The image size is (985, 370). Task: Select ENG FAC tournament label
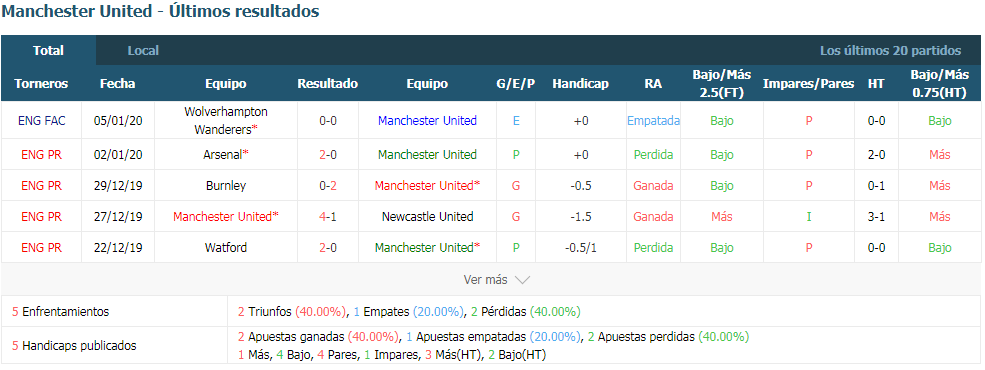coord(41,121)
